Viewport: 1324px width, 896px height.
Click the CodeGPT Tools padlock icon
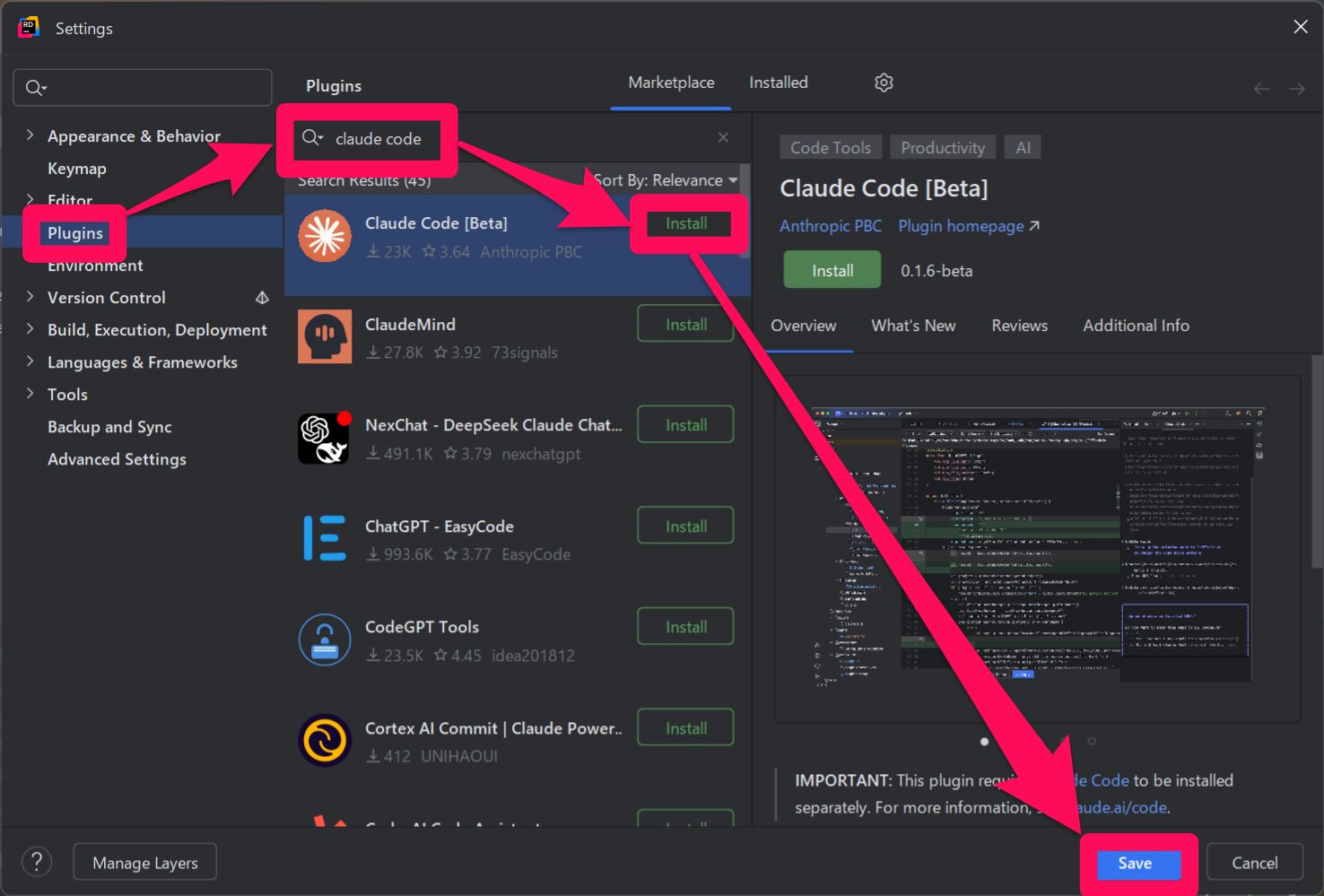324,639
